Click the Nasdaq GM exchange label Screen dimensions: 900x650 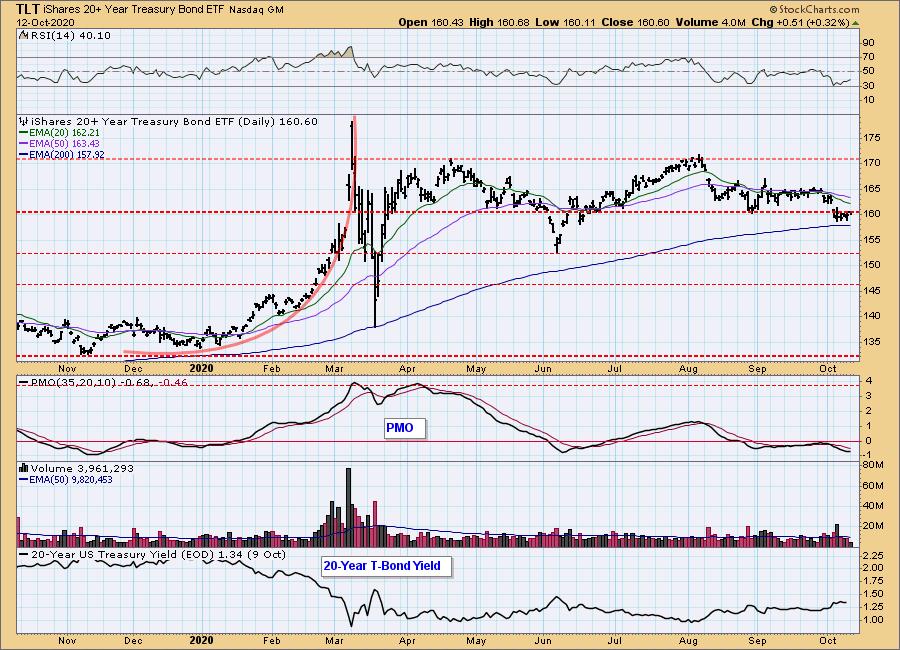[x=256, y=10]
